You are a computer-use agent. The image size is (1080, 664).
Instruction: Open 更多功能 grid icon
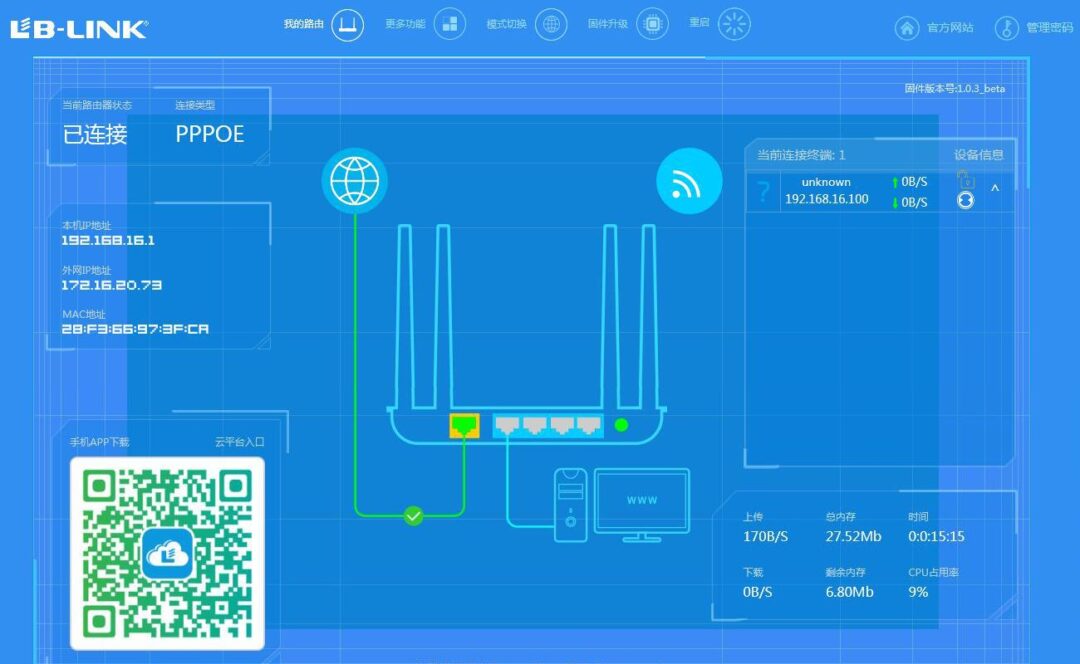click(450, 24)
